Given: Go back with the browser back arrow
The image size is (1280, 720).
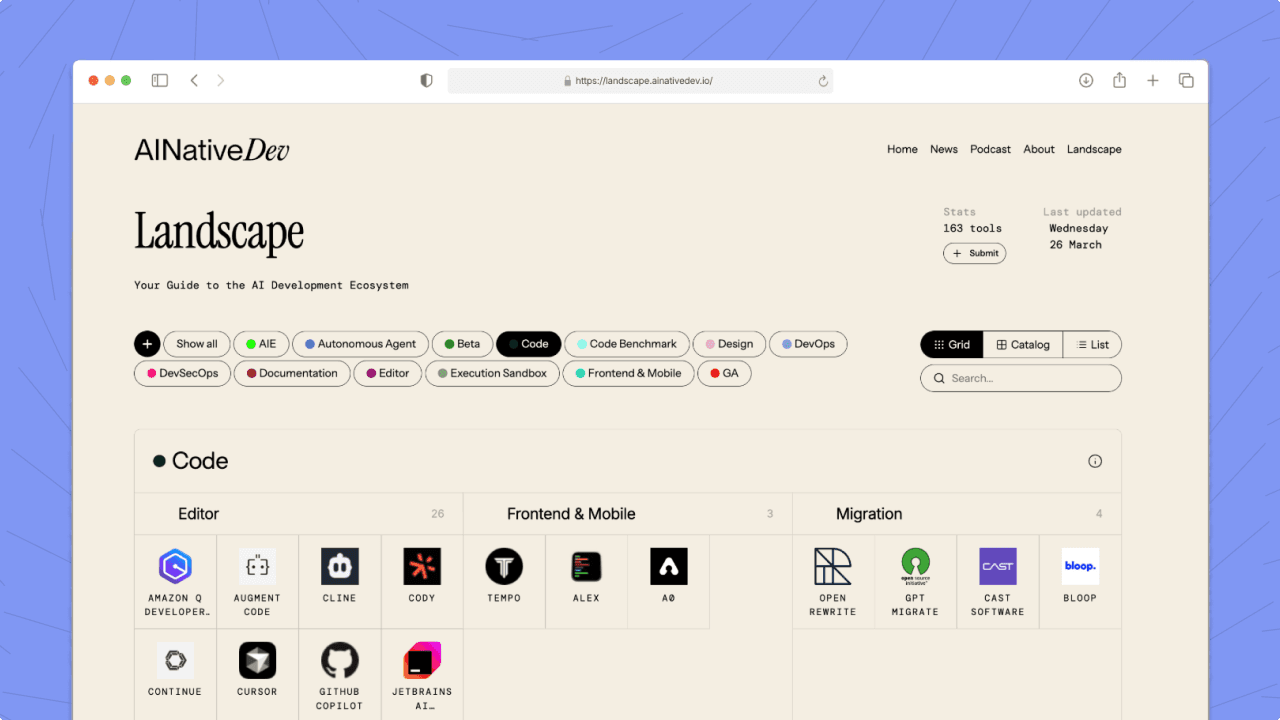Looking at the screenshot, I should click(194, 81).
